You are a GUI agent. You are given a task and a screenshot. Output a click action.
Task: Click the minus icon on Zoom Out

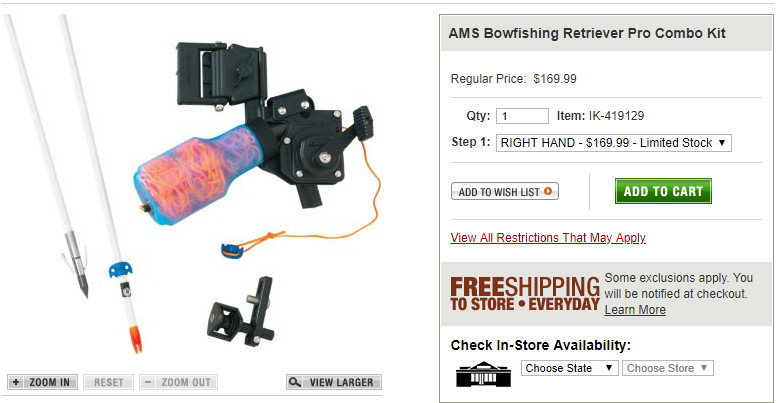click(x=148, y=382)
